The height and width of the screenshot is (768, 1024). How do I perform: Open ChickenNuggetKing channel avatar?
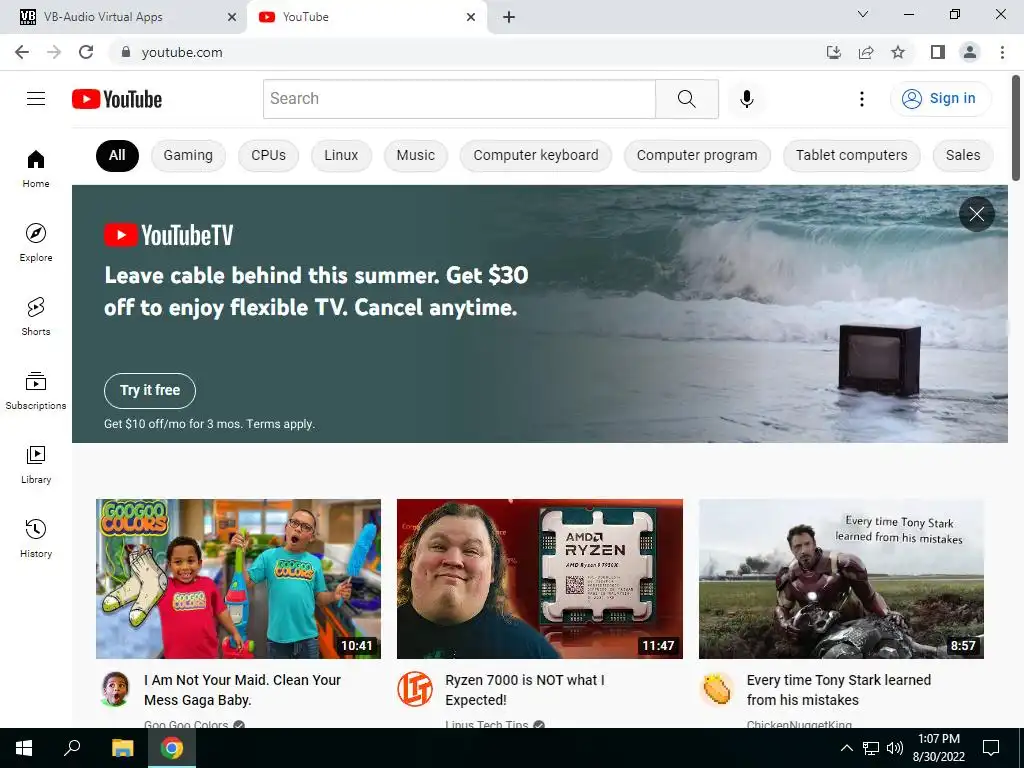coord(716,688)
